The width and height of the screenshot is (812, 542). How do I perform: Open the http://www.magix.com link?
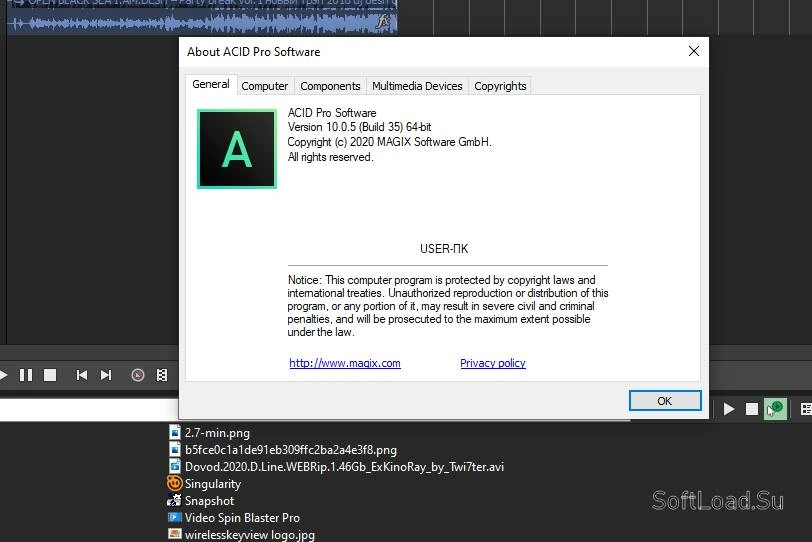tap(345, 363)
